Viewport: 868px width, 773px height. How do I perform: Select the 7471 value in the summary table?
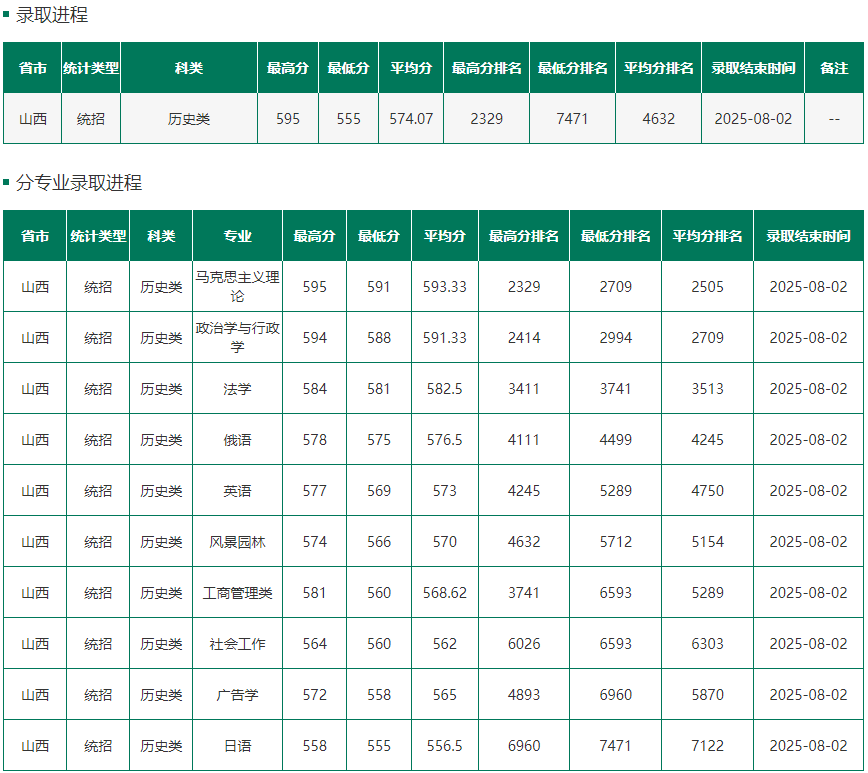pyautogui.click(x=572, y=119)
